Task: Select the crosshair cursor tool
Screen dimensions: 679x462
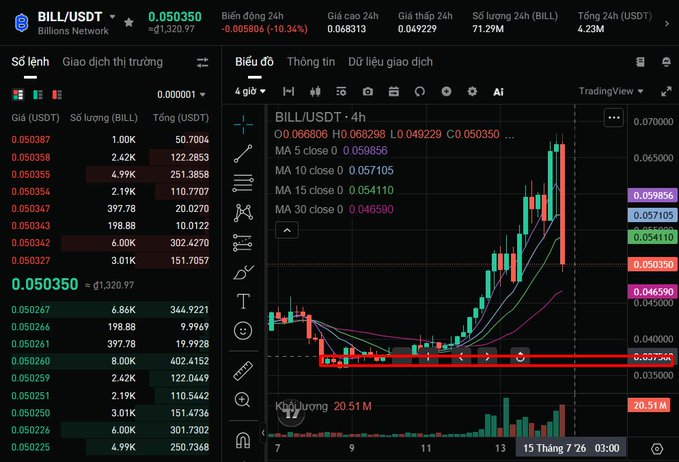Action: [x=243, y=124]
